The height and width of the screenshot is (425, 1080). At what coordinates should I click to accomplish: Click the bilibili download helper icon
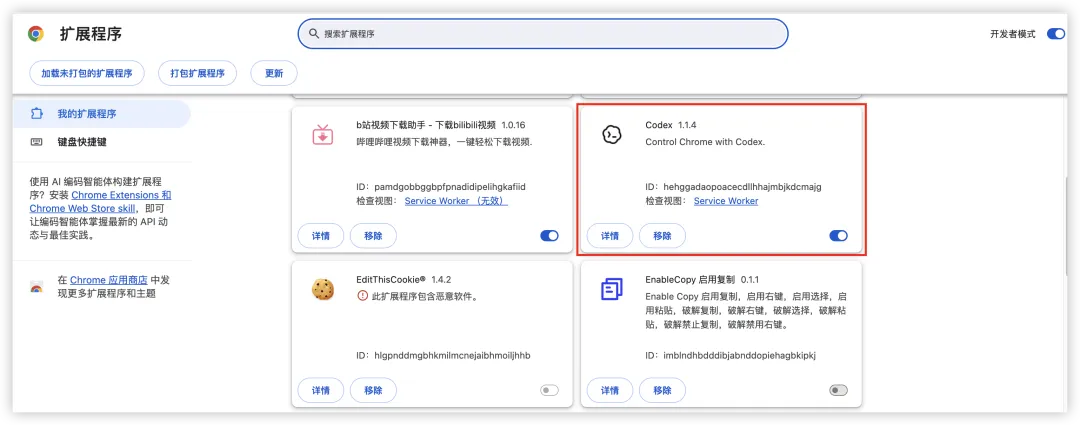point(322,135)
